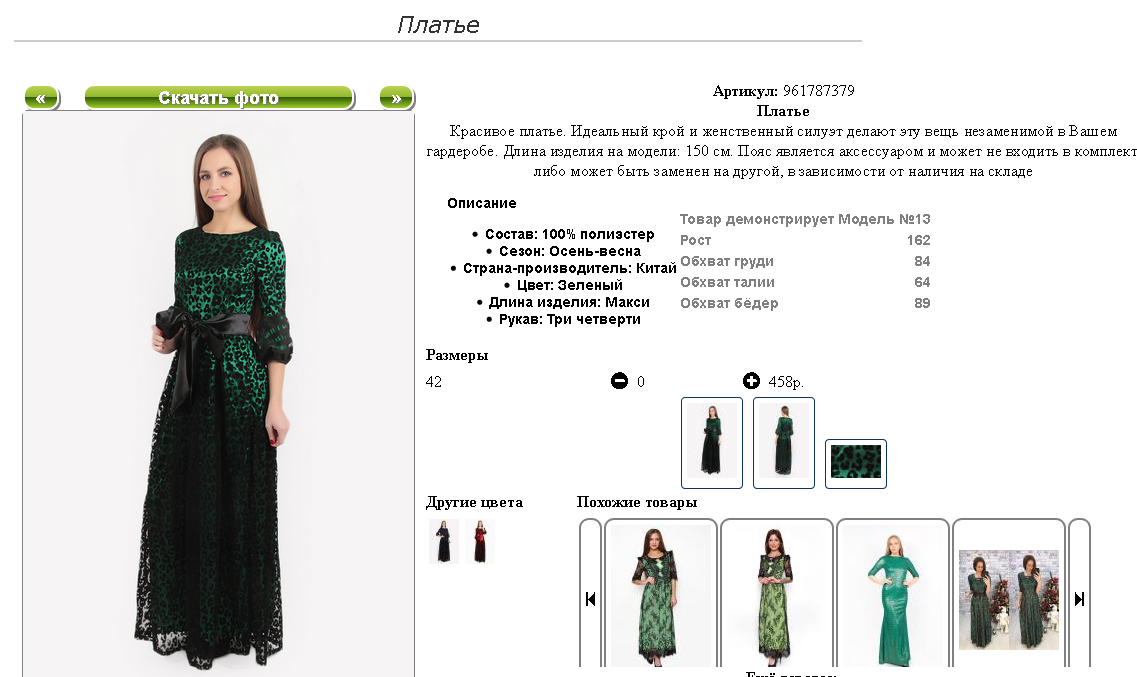Download the photo with Скачать фото button
This screenshot has height=677, width=1137.
point(219,98)
